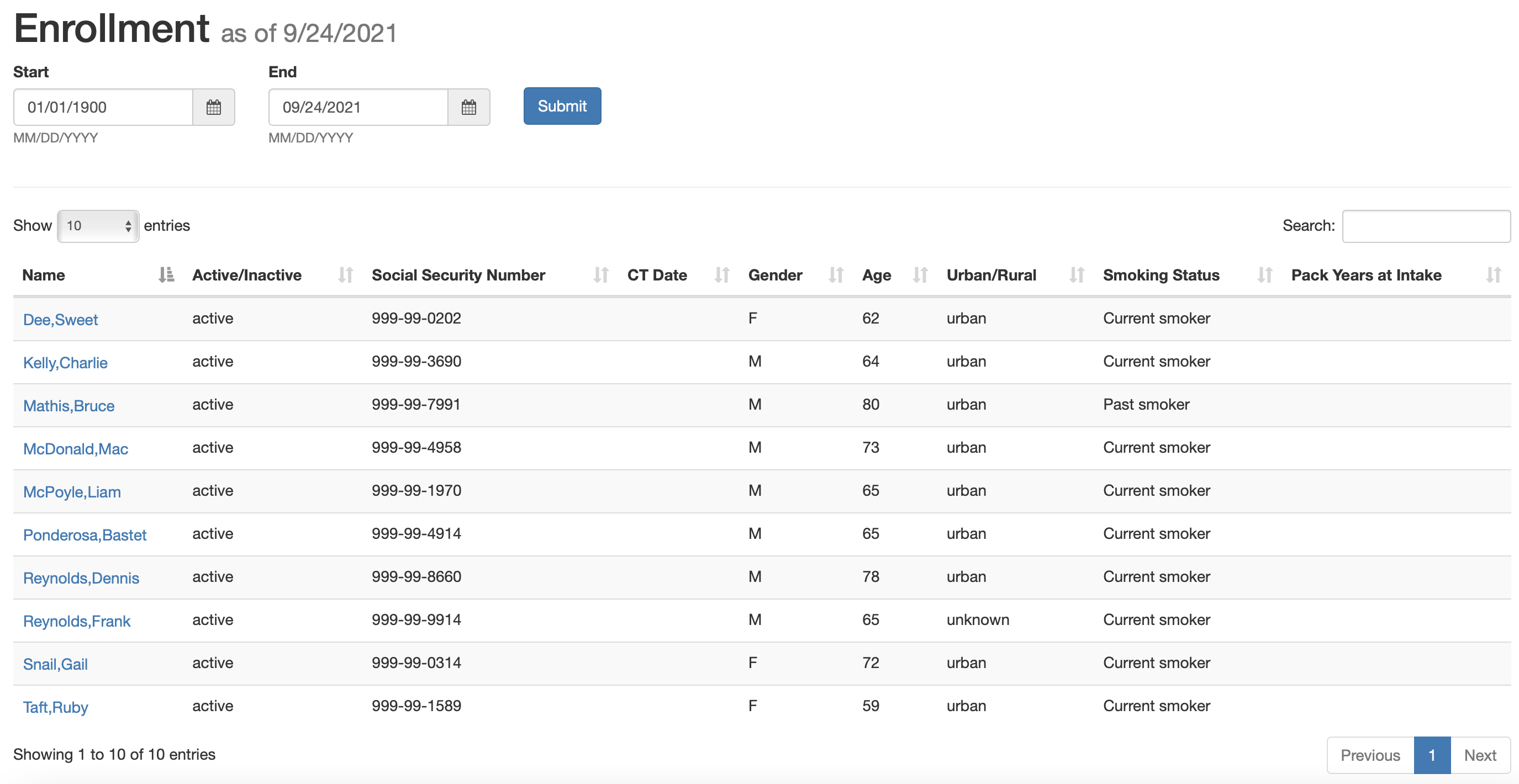The width and height of the screenshot is (1519, 784).
Task: Click 'Showing 1 to 10 of 10 entries'
Action: [114, 755]
